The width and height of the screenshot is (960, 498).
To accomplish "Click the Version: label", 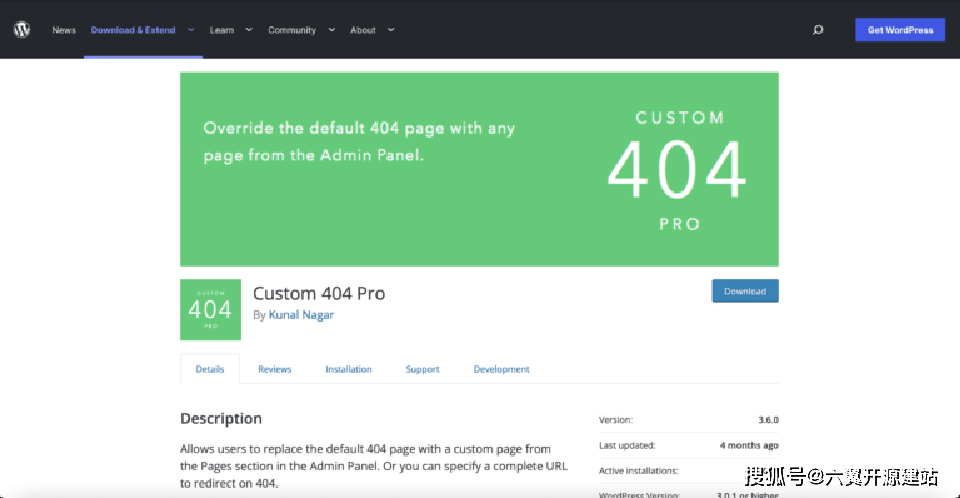I will (616, 420).
